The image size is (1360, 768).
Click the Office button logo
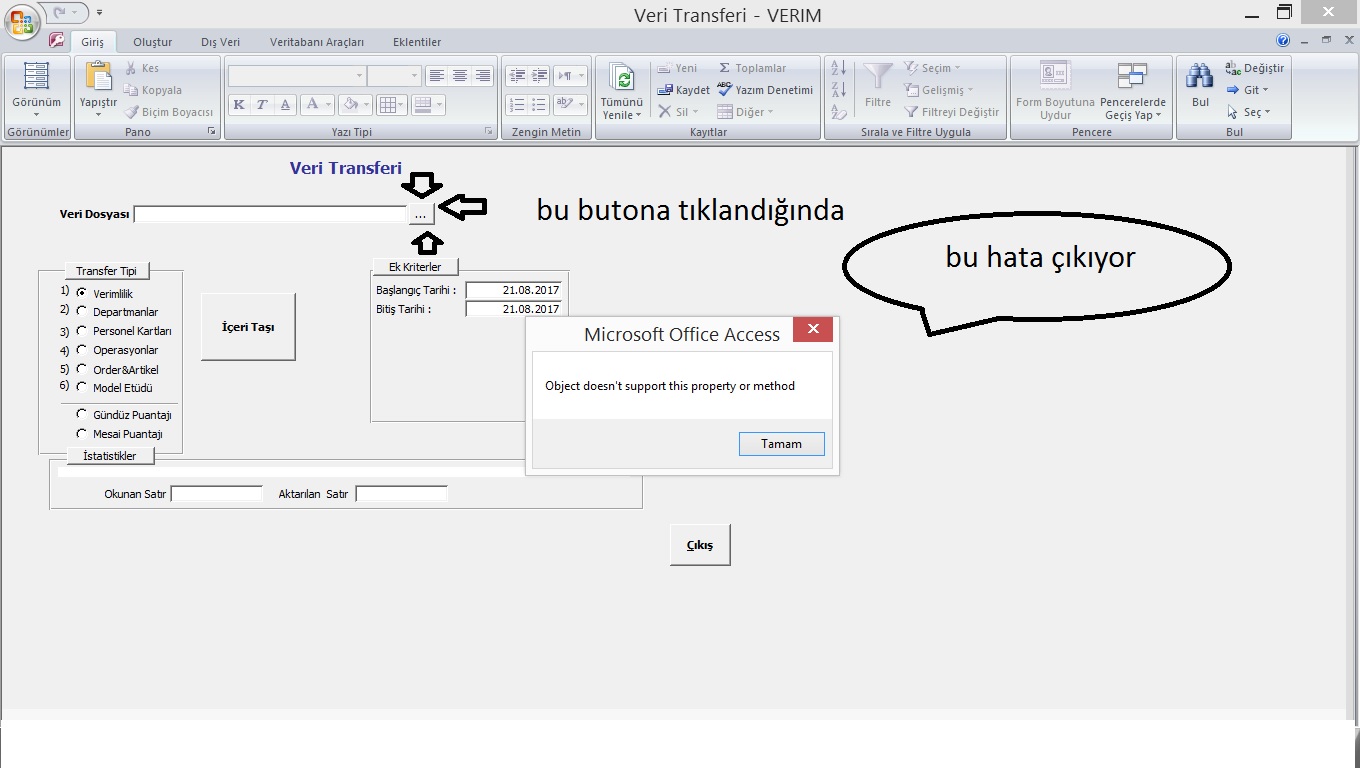tap(22, 21)
